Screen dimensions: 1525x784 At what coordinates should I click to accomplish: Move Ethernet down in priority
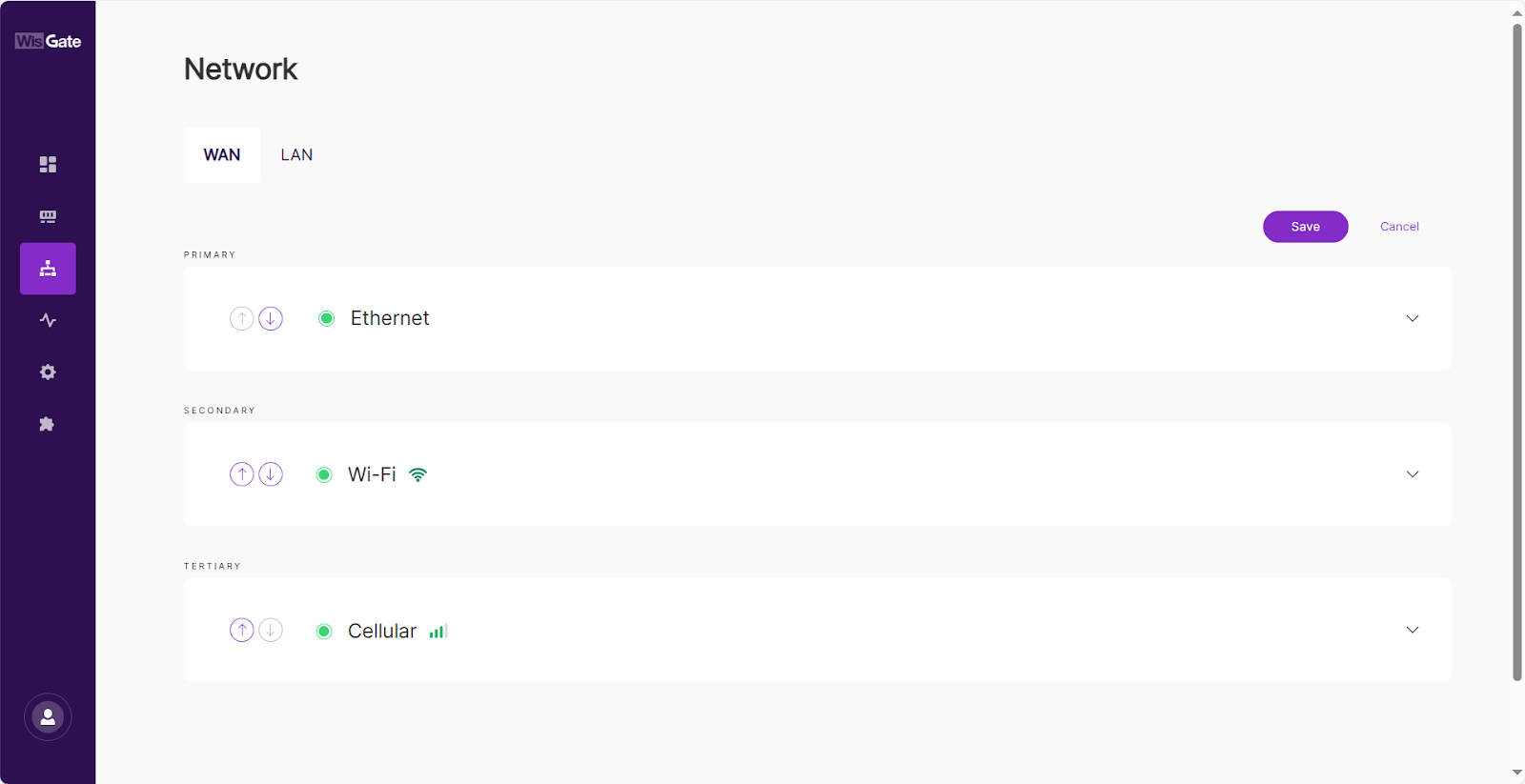(x=271, y=319)
